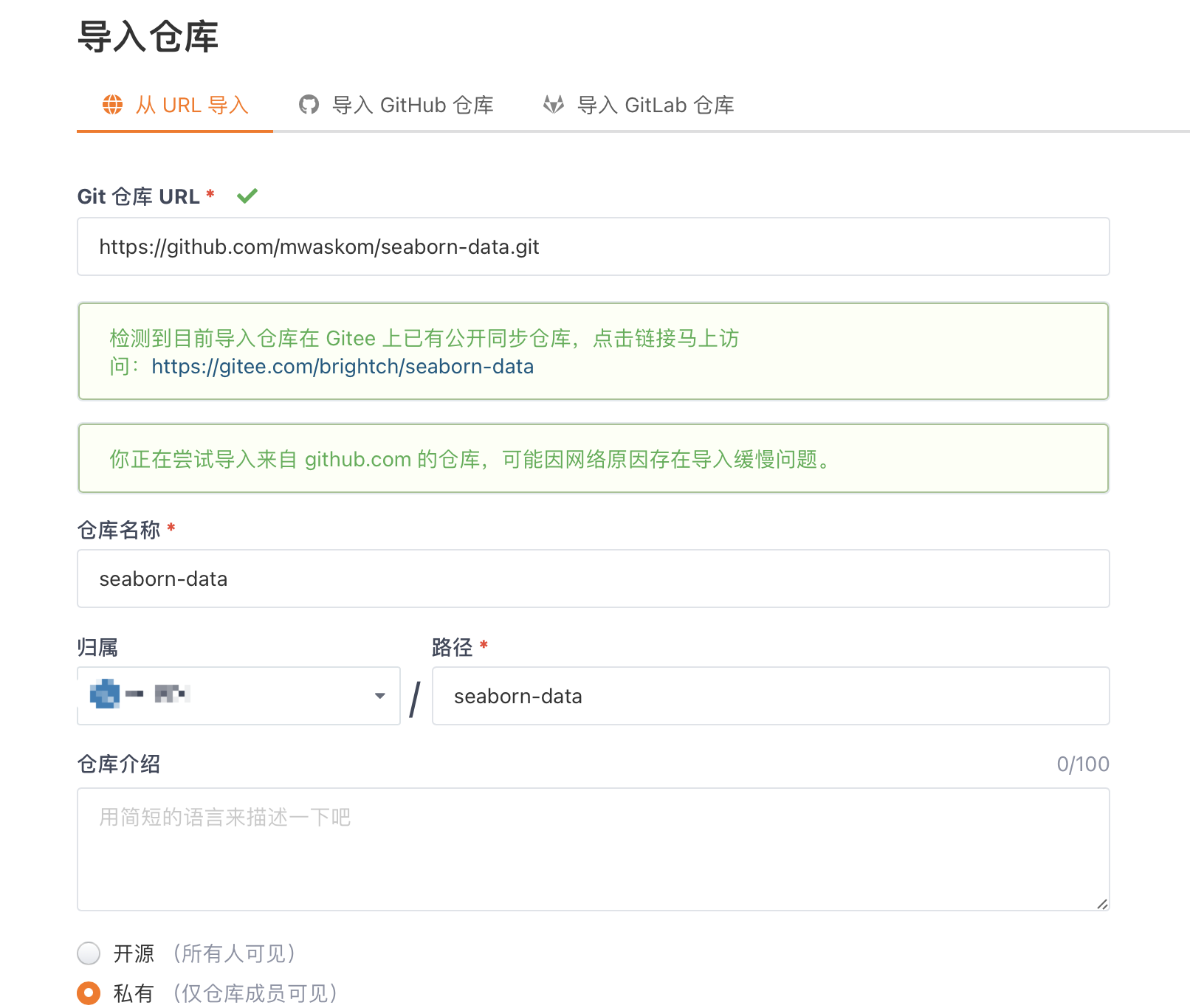Open the gitee.com/brightch/seaborn-data link
This screenshot has height=1008, width=1190.
pyautogui.click(x=343, y=367)
